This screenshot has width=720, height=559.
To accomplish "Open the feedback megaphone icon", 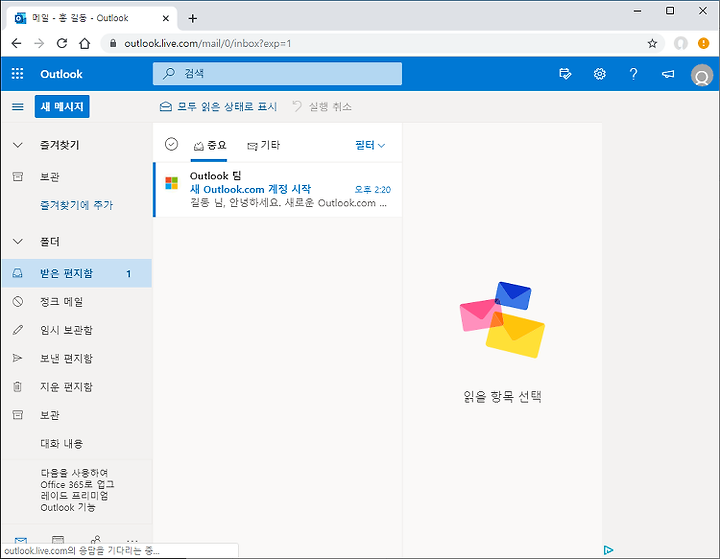I will click(668, 73).
